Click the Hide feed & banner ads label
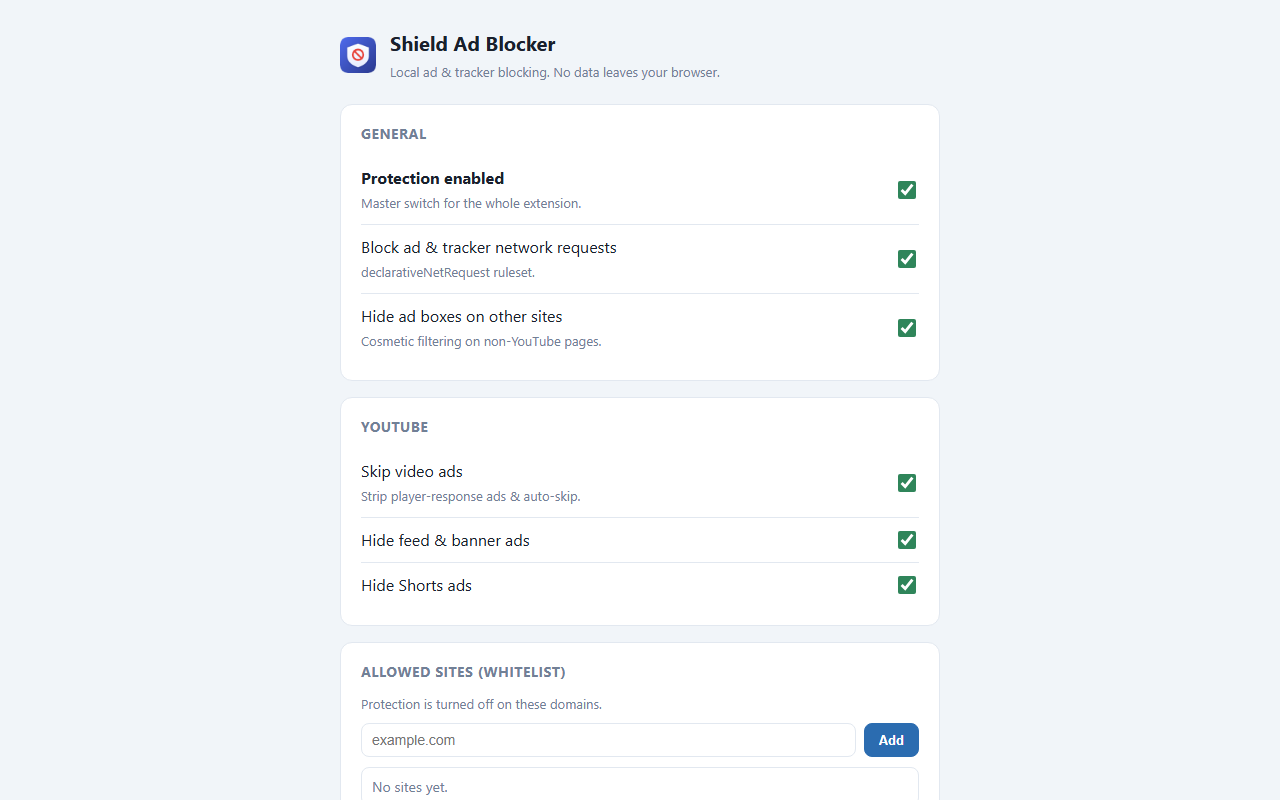 coord(445,540)
